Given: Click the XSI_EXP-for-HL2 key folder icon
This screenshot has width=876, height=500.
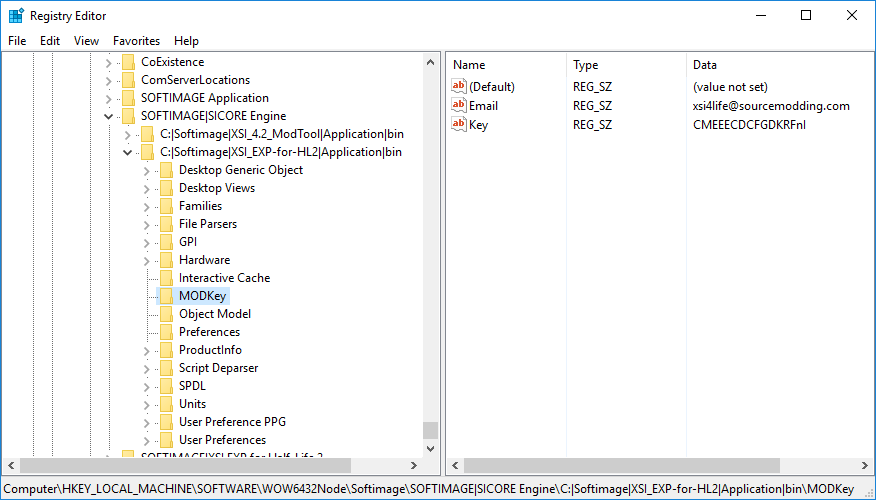Looking at the screenshot, I should [147, 152].
